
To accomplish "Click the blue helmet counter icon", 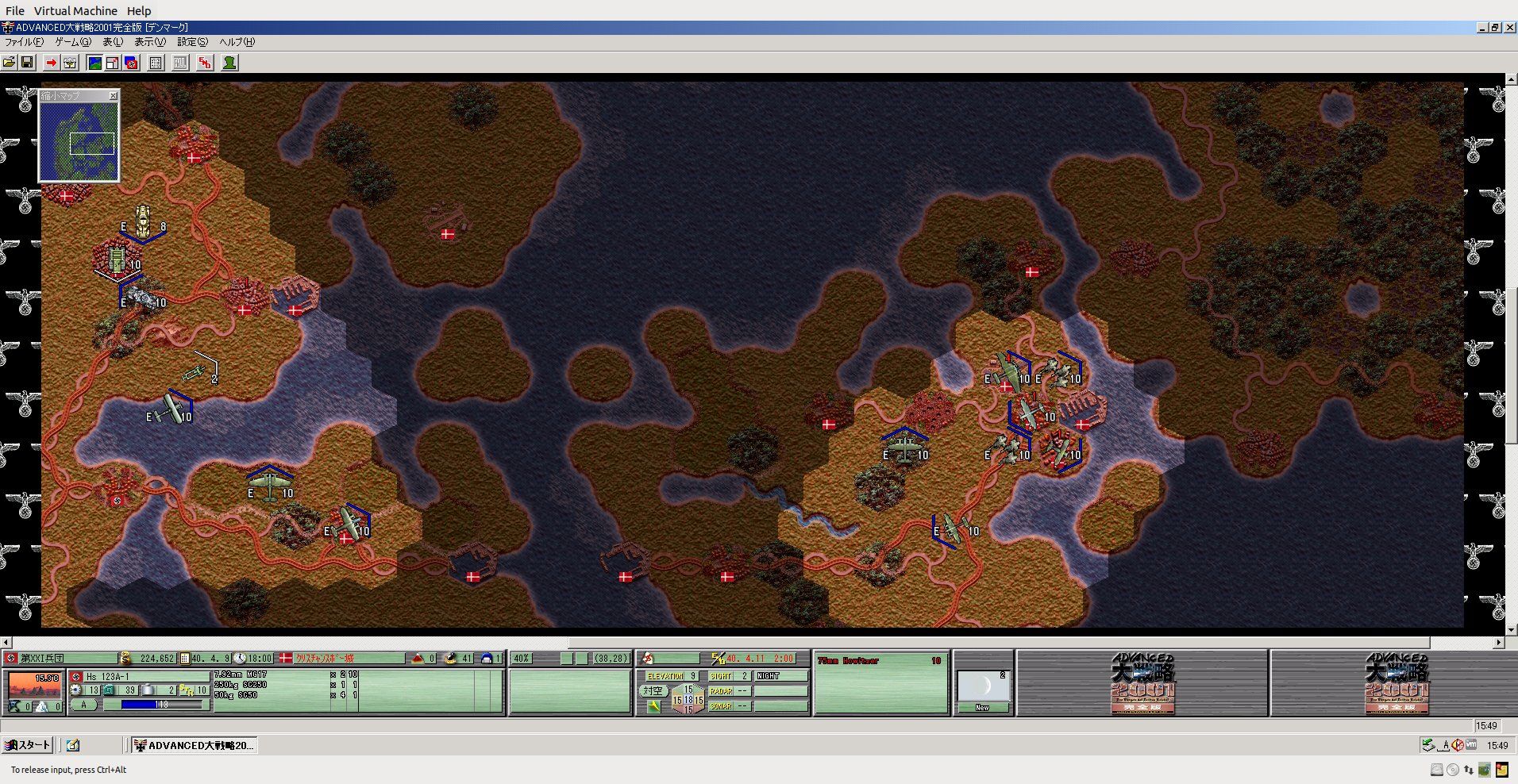I will (487, 659).
